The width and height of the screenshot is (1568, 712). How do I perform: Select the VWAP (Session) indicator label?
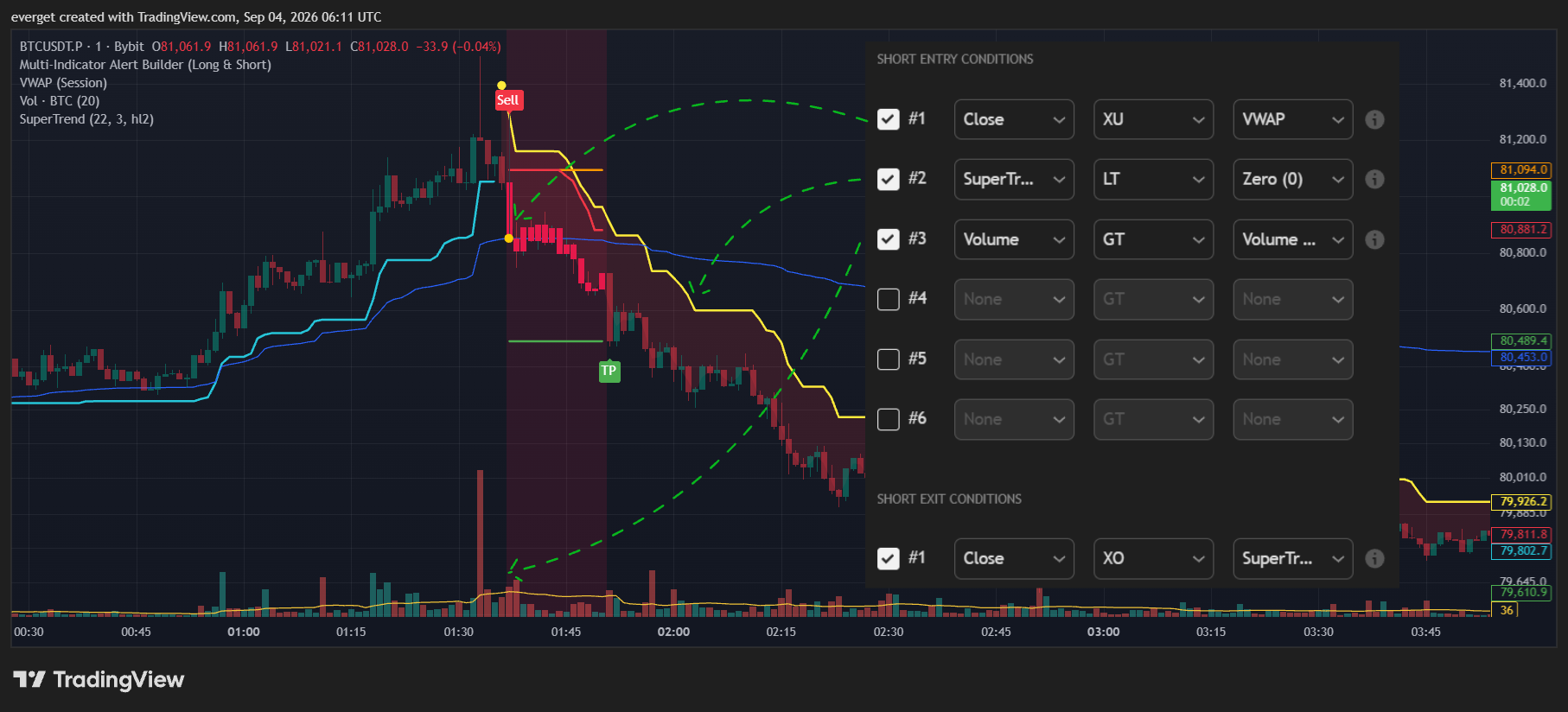(x=63, y=83)
